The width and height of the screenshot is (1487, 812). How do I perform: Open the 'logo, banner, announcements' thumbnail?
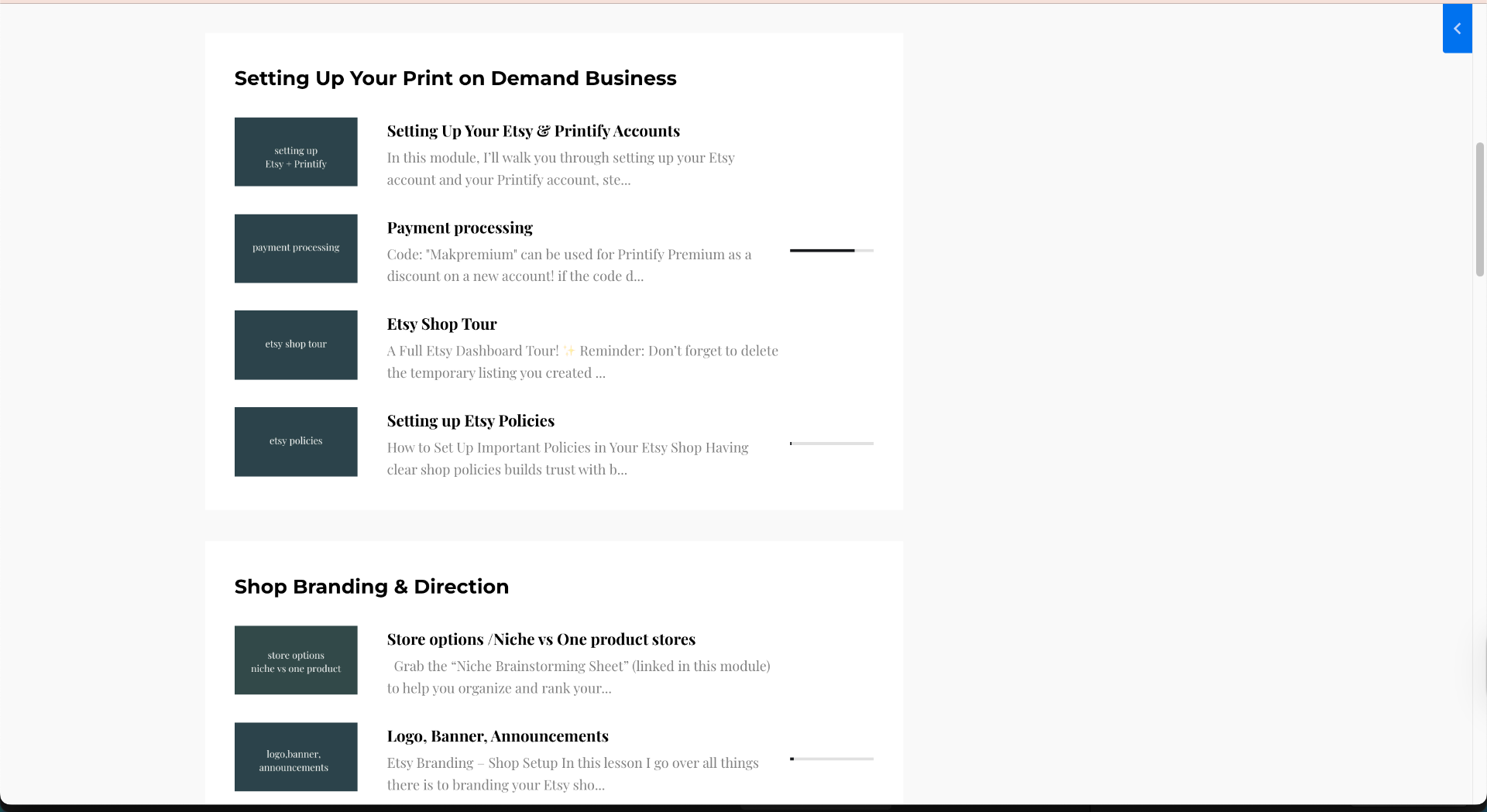(x=295, y=756)
